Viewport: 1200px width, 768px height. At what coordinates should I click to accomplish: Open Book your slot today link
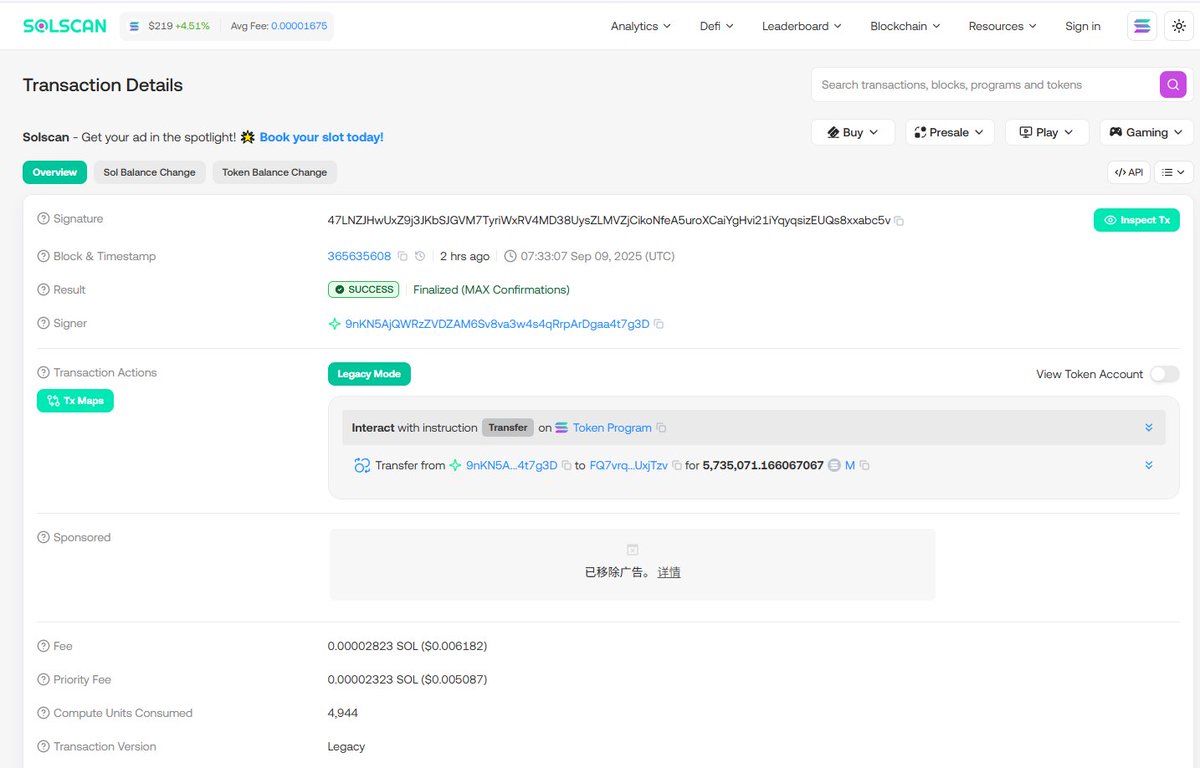point(321,137)
